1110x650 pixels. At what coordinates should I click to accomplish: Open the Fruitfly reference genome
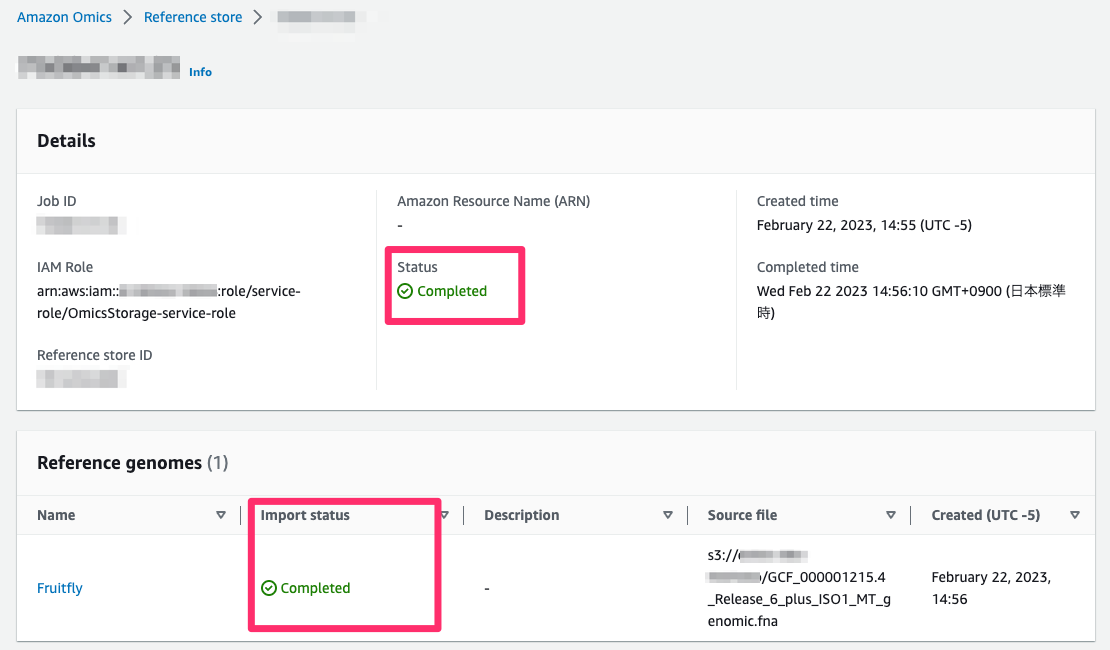tap(59, 588)
